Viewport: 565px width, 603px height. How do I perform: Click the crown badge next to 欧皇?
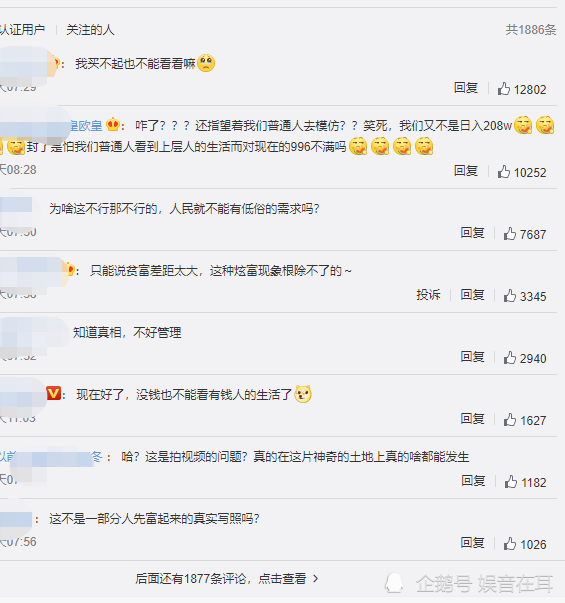click(113, 125)
